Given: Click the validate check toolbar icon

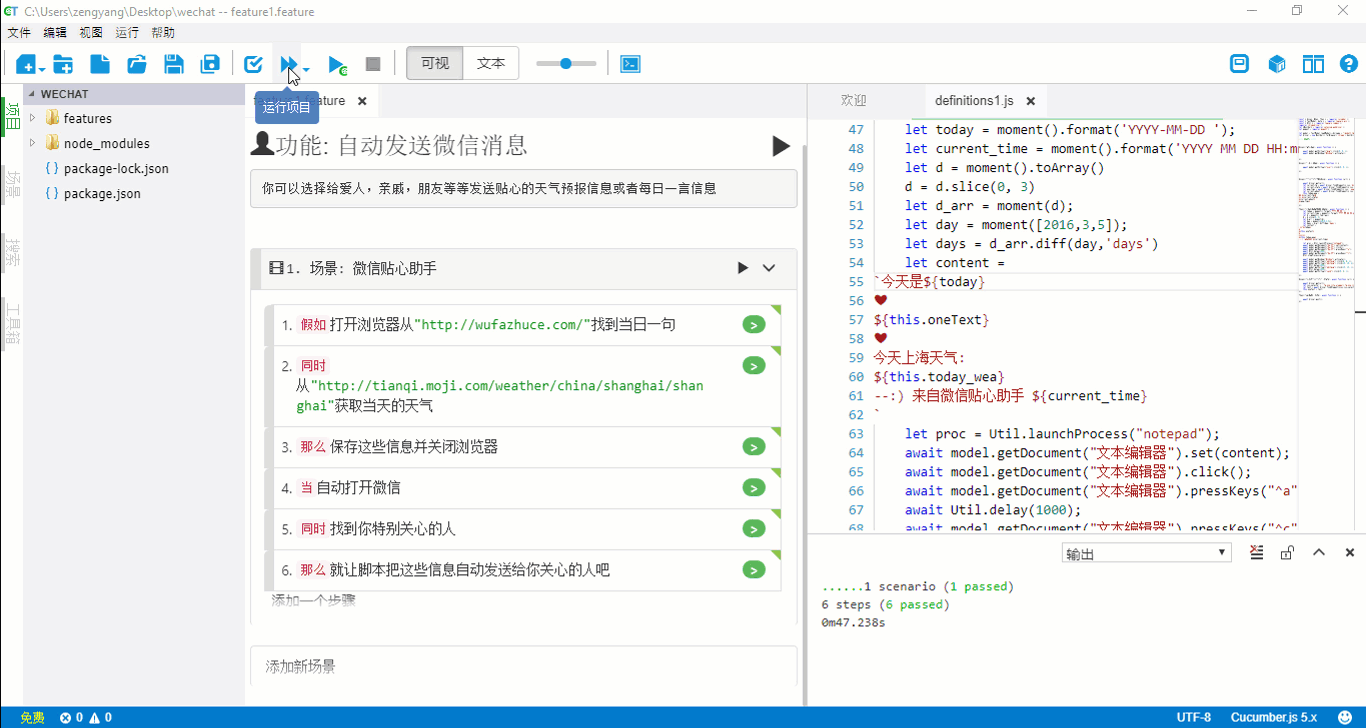Looking at the screenshot, I should click(254, 64).
